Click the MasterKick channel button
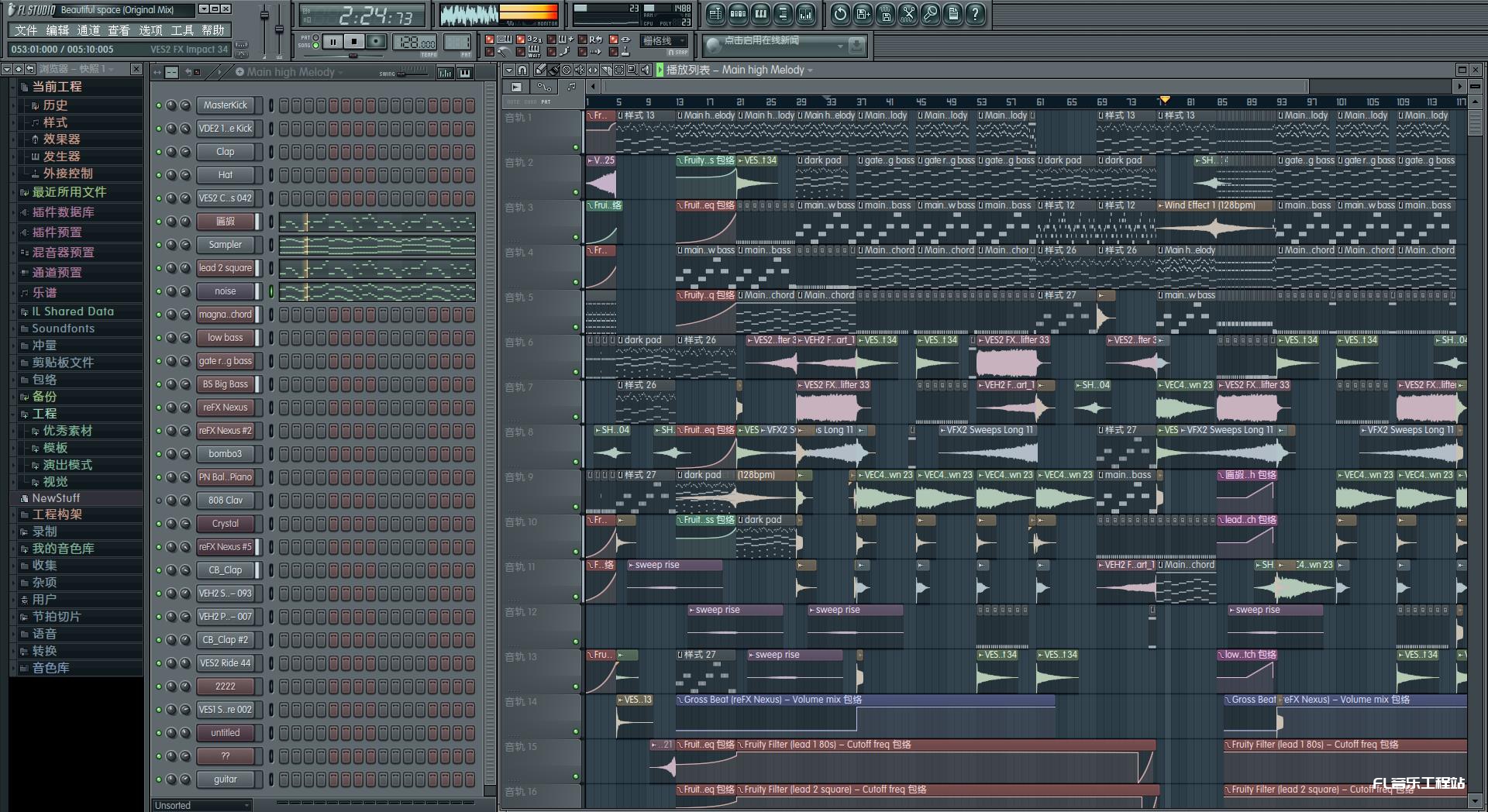 point(226,105)
